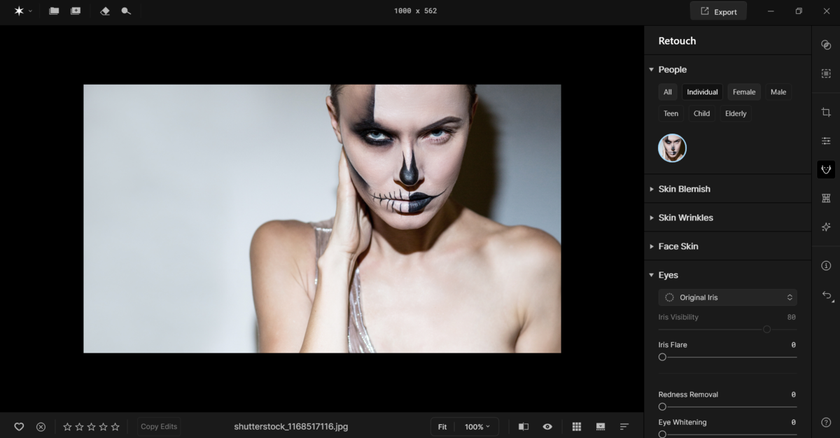Expand the Skin Blemish section

pos(684,189)
